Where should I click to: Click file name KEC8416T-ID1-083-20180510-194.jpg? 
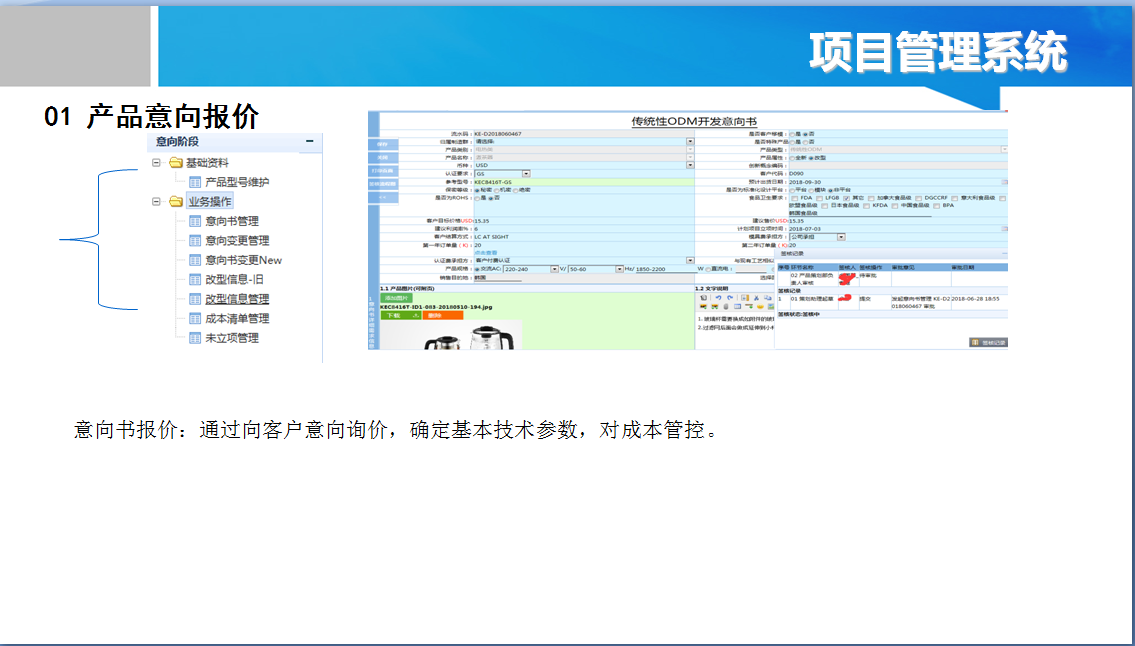[x=436, y=307]
